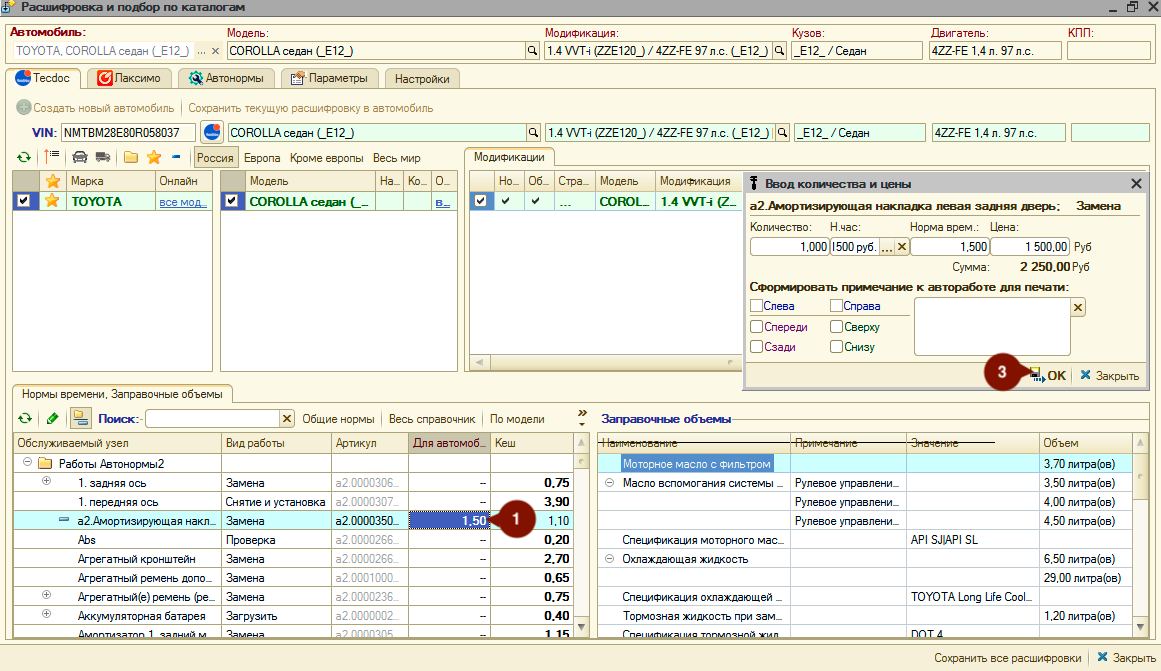Viewport: 1161px width, 671px height.
Task: Switch to the Параметры tab
Action: point(329,78)
